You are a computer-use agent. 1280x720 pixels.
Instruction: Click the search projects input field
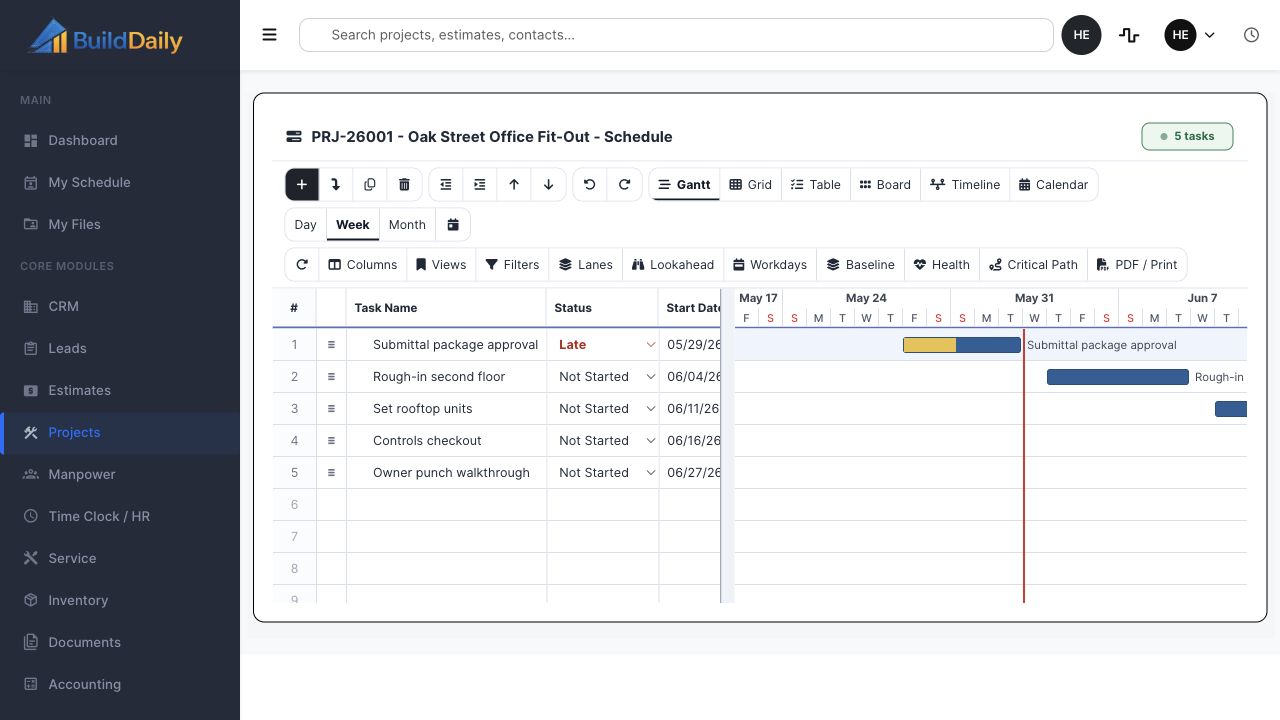(676, 35)
